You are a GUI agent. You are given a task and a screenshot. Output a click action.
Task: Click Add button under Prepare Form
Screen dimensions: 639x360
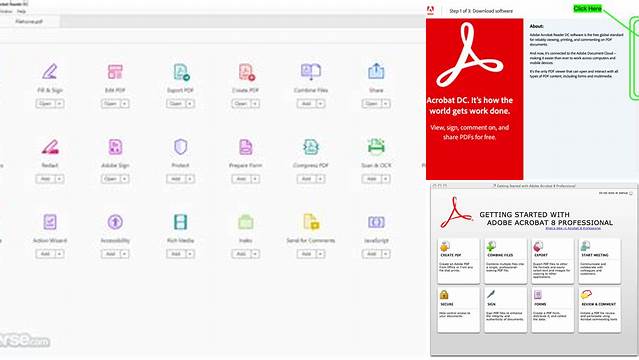(x=241, y=179)
